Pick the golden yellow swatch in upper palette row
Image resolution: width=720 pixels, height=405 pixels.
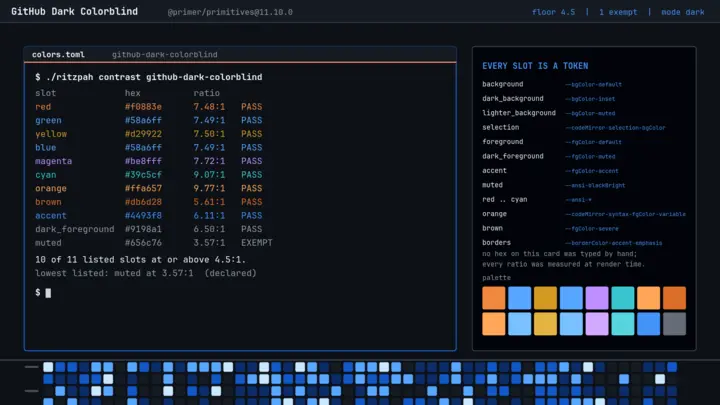click(x=545, y=298)
